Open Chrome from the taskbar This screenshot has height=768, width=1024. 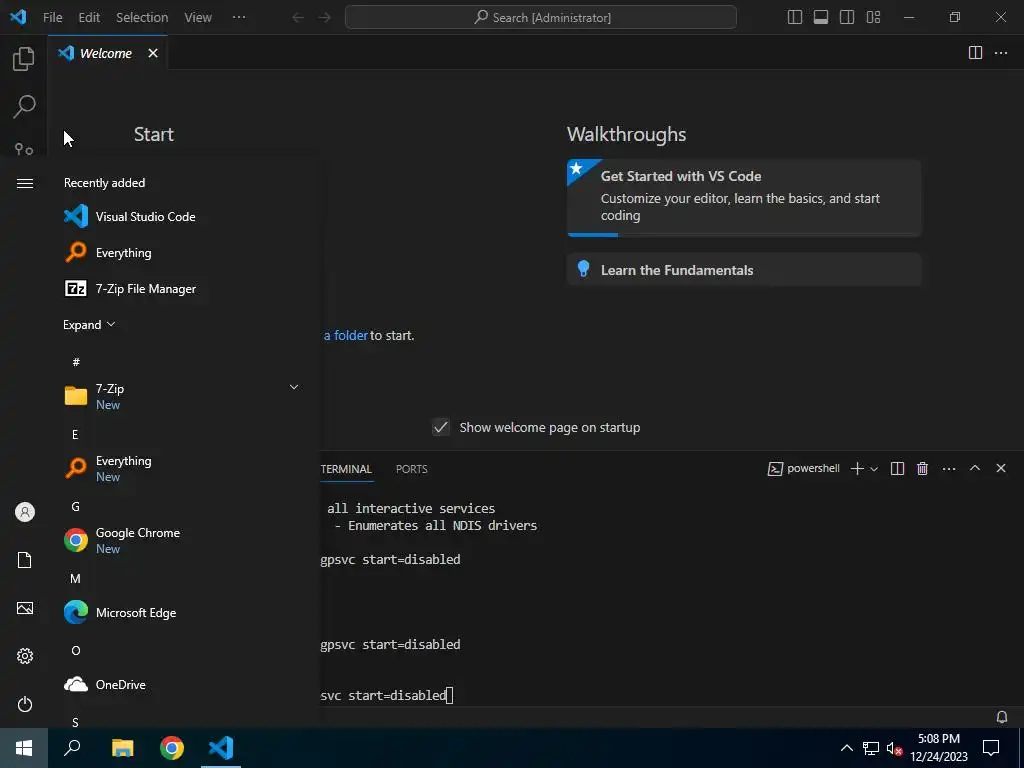point(172,748)
